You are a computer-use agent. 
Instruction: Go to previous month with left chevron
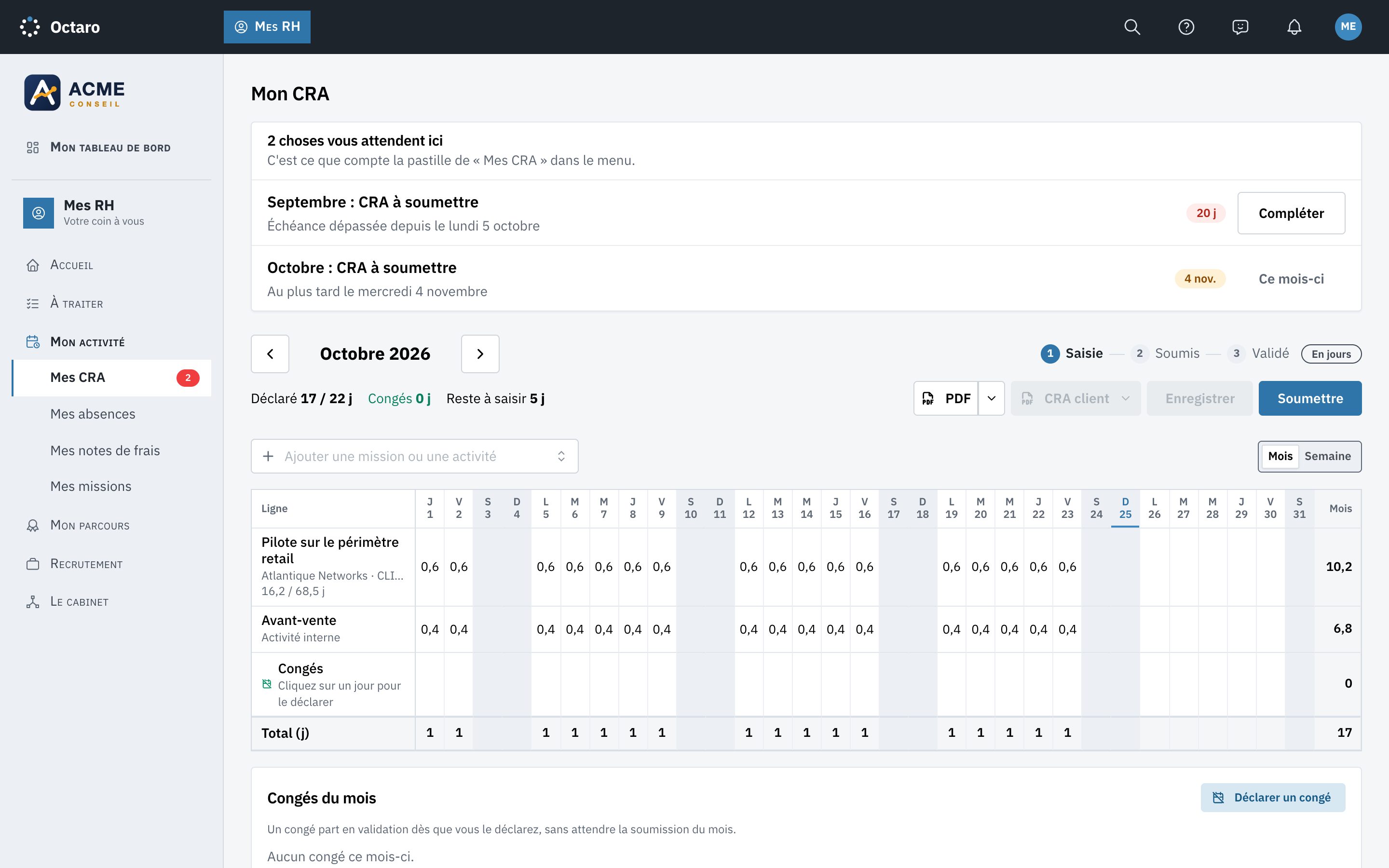(270, 353)
